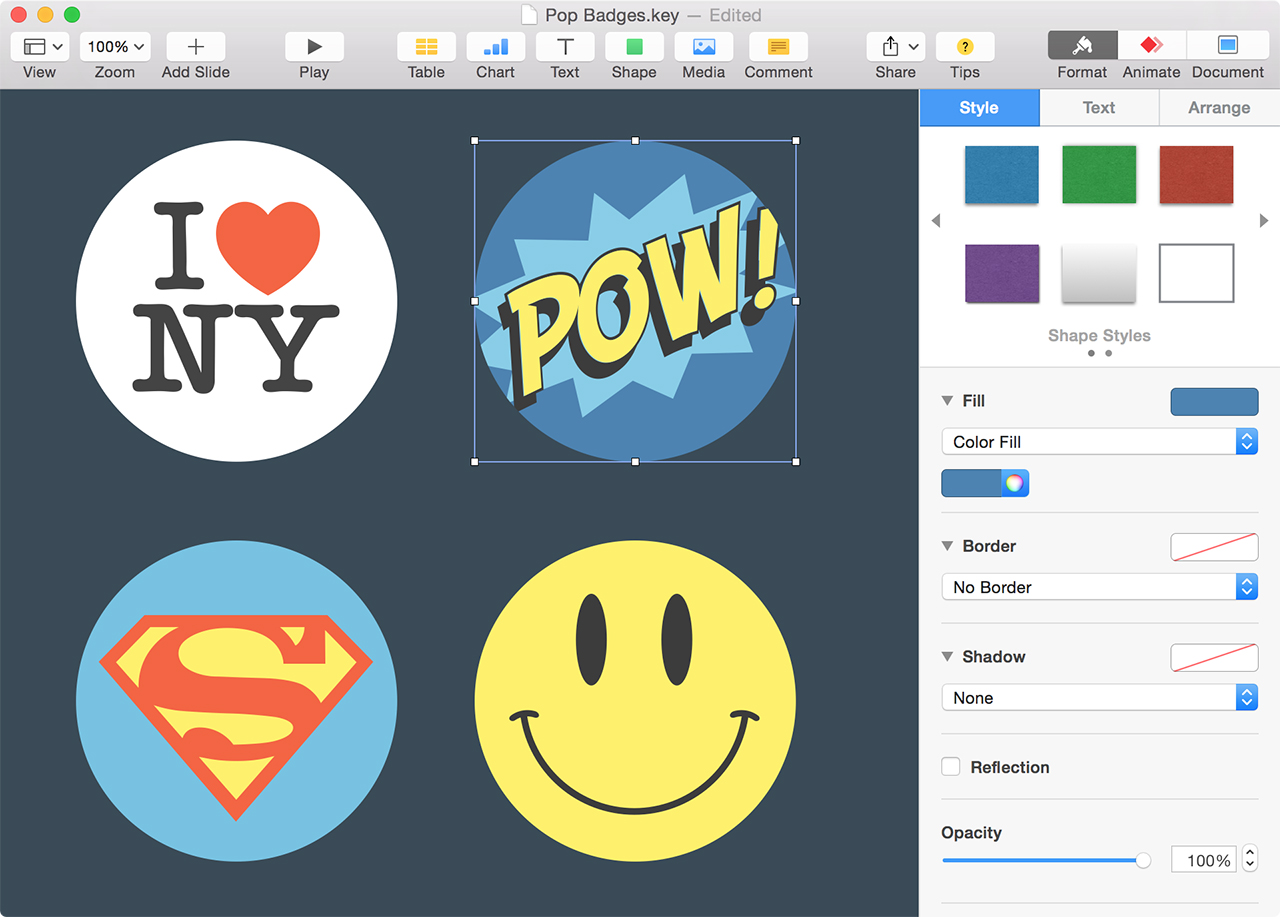Click the Shadow preview swatch

[x=1214, y=657]
